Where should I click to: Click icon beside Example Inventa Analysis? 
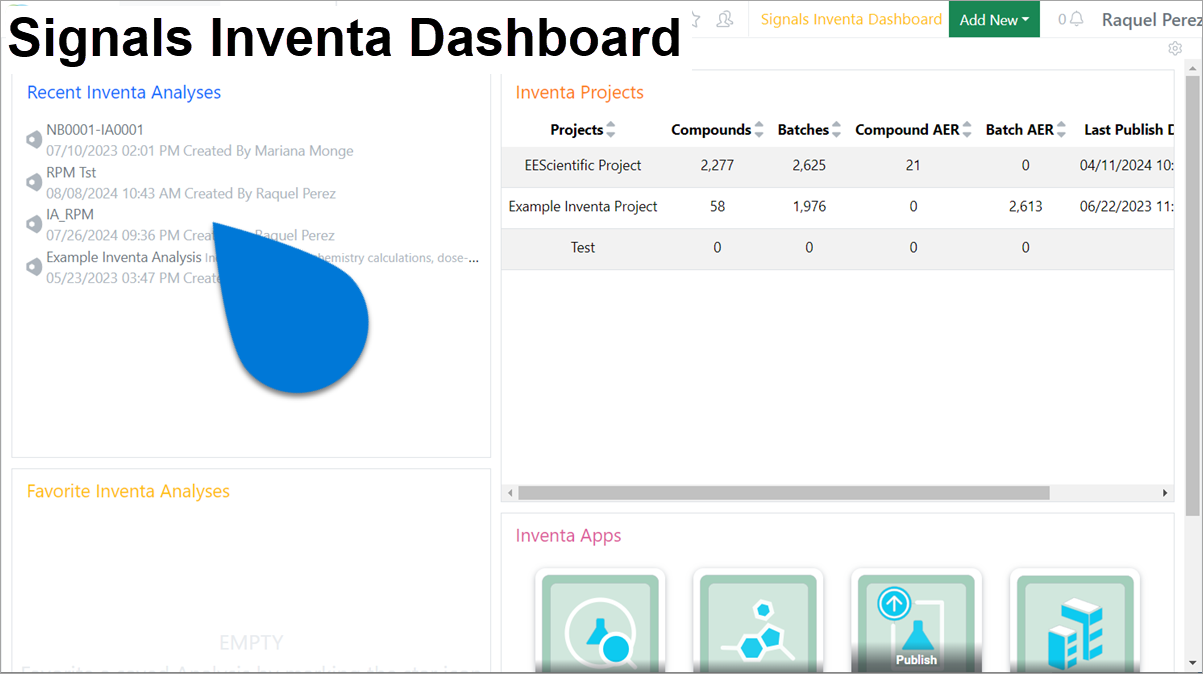pos(33,267)
